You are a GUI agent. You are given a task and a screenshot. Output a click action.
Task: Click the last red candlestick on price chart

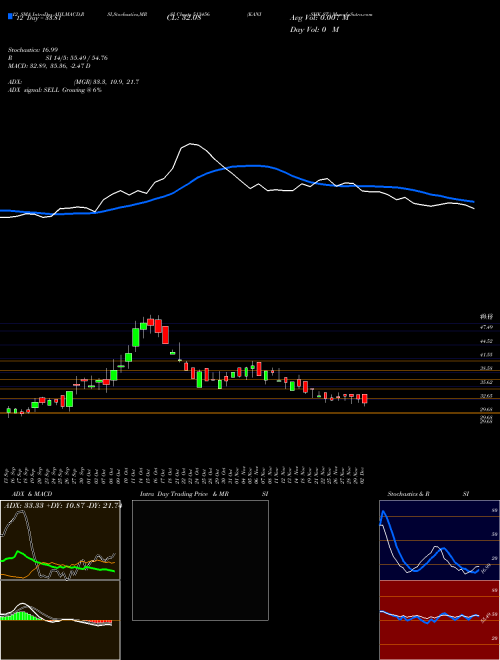(364, 399)
